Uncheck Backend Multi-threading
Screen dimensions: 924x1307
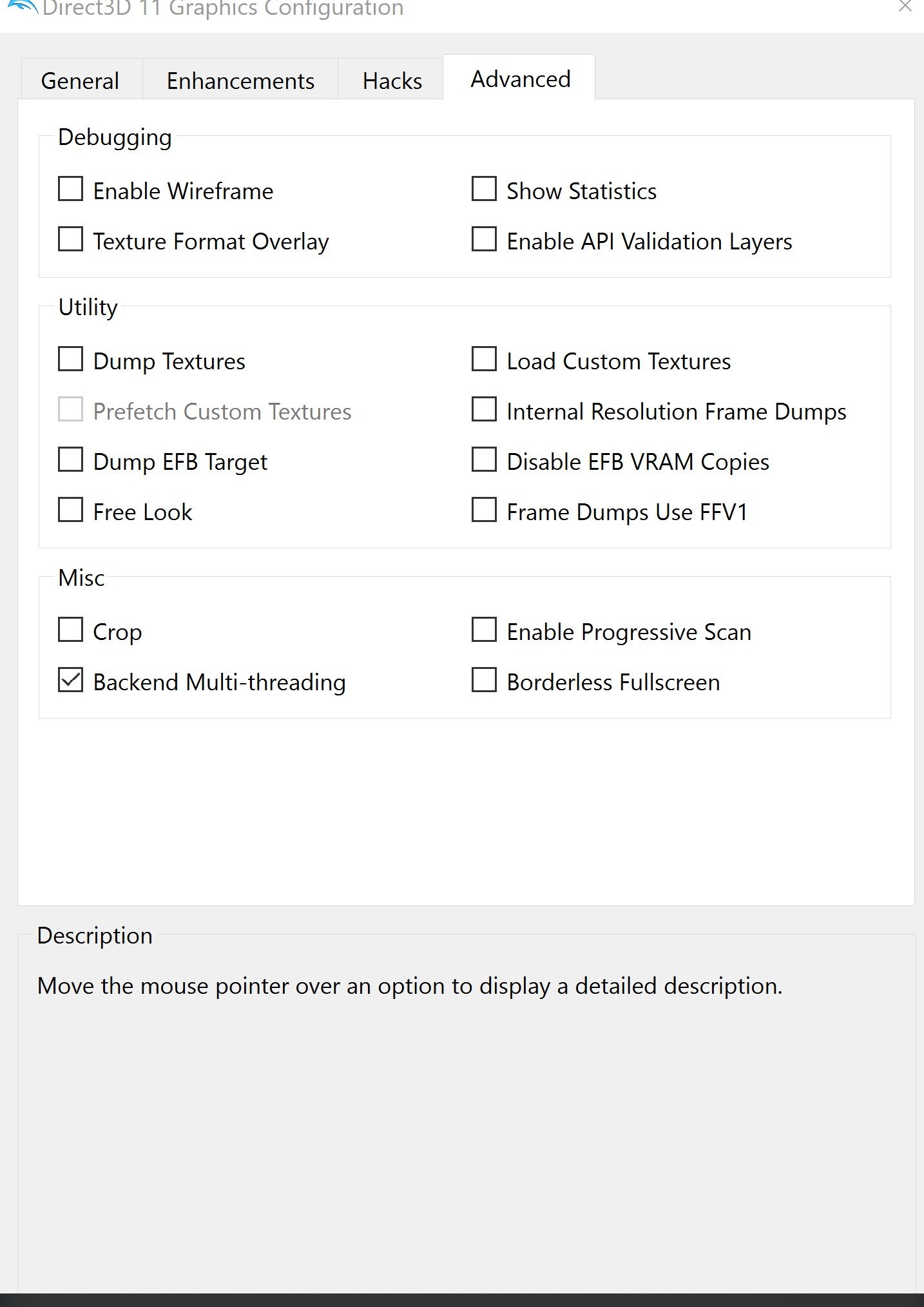point(70,681)
